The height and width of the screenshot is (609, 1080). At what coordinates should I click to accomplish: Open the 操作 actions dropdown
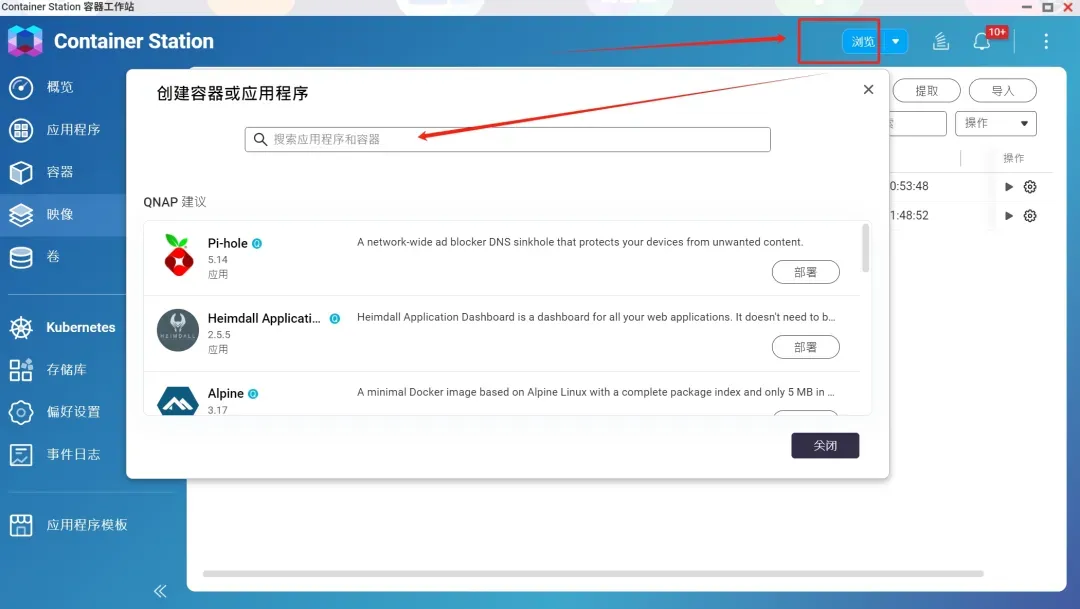995,123
